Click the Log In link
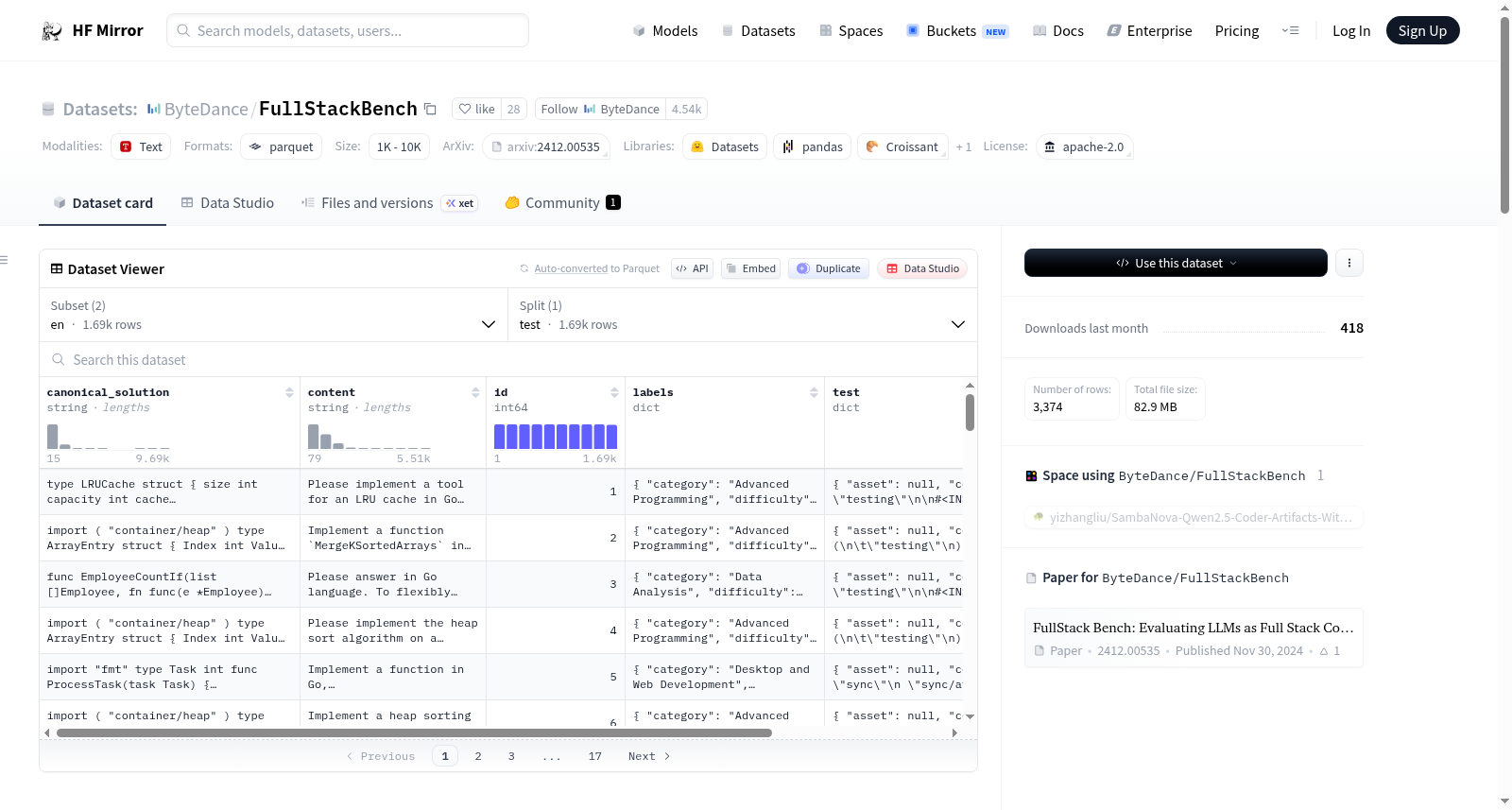The height and width of the screenshot is (810, 1512). 1351,31
